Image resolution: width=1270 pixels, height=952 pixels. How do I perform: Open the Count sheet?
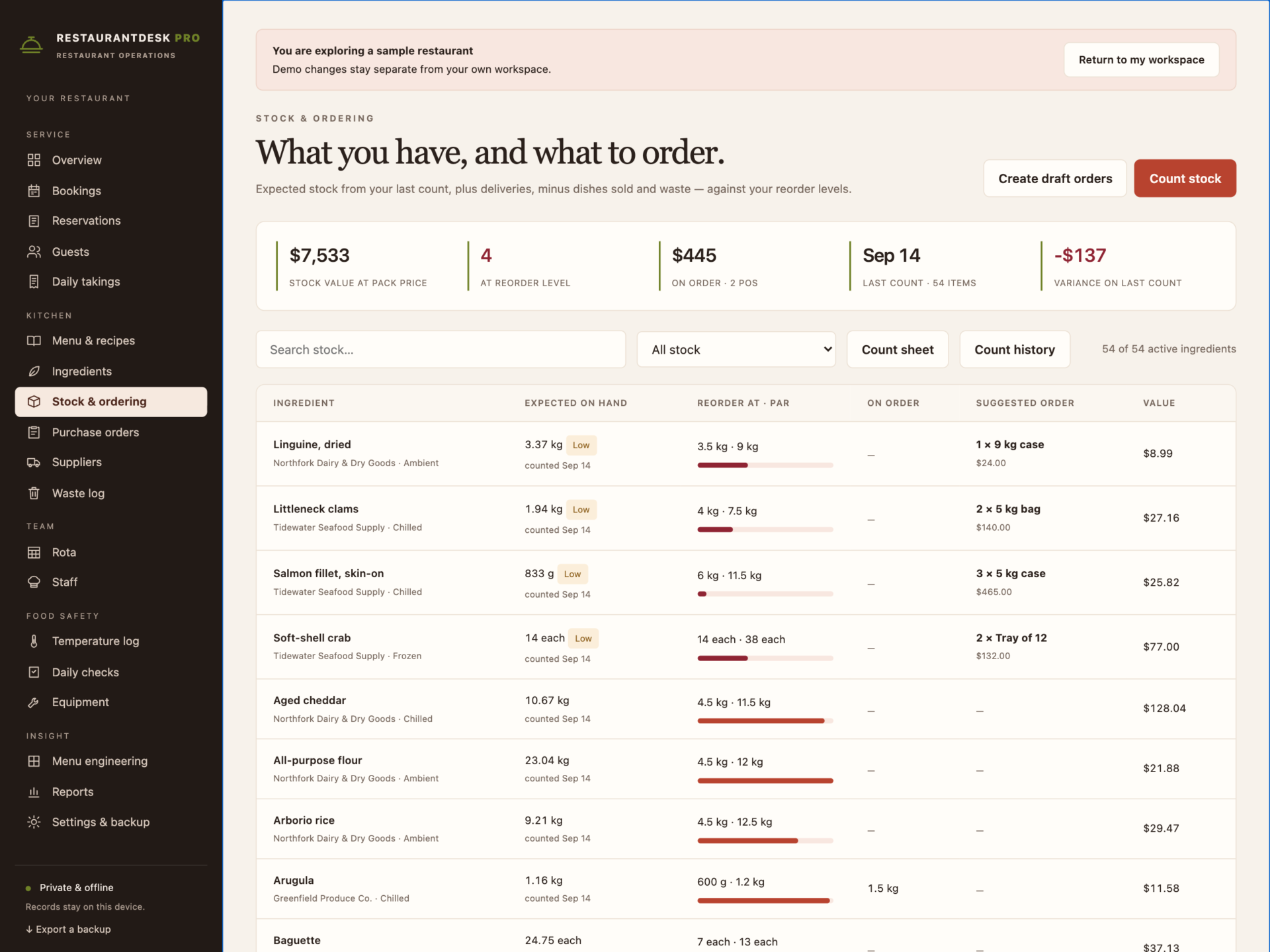[x=898, y=349]
